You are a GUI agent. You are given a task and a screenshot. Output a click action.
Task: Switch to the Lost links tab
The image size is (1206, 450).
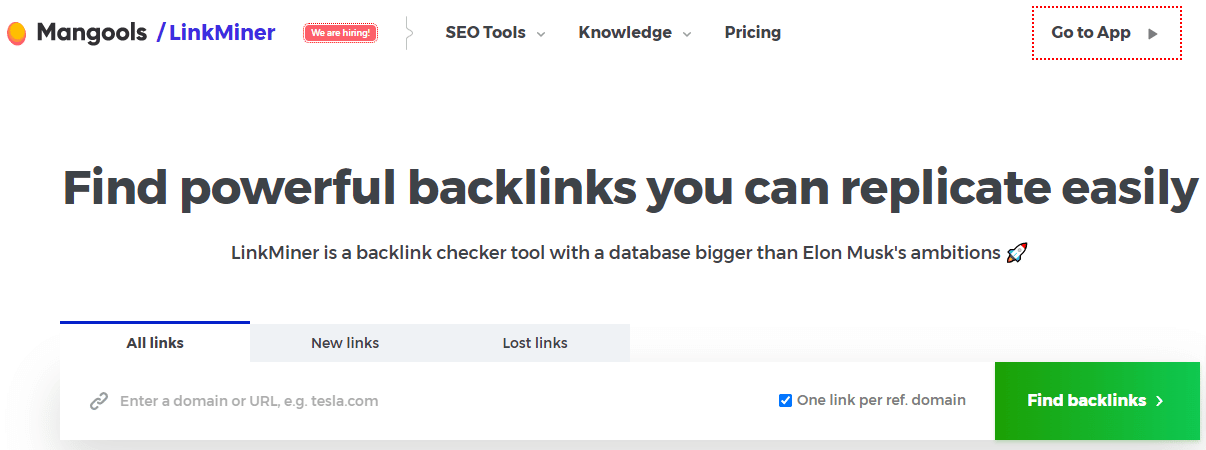point(535,343)
